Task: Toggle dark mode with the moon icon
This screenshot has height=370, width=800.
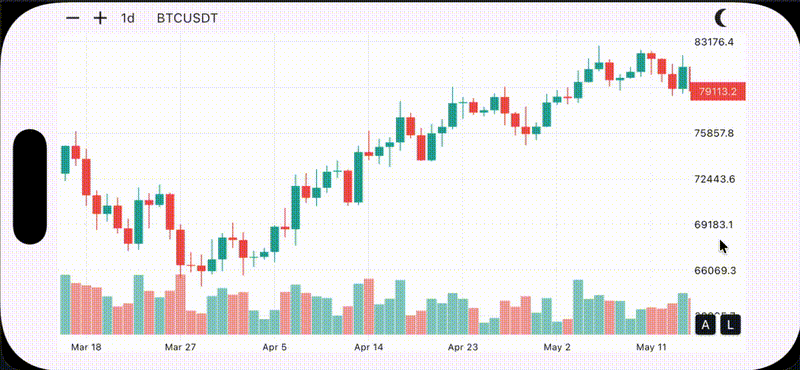Action: click(x=721, y=18)
